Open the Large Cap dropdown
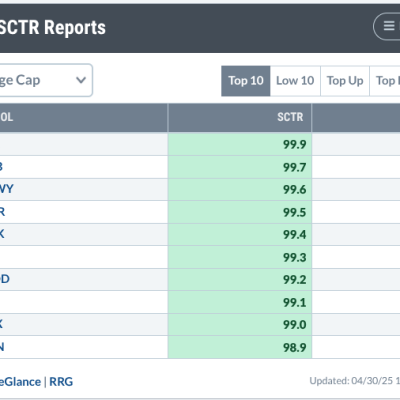This screenshot has height=400, width=400. [46, 80]
